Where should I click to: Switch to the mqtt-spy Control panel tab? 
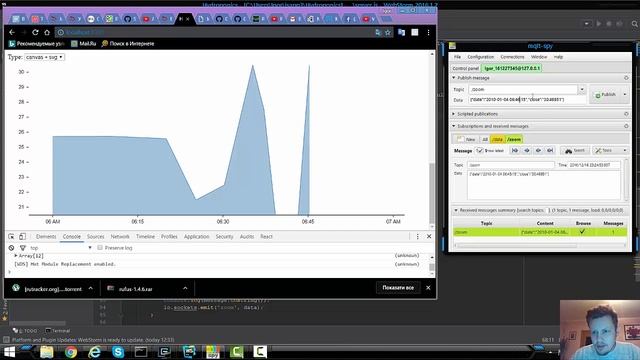(465, 68)
